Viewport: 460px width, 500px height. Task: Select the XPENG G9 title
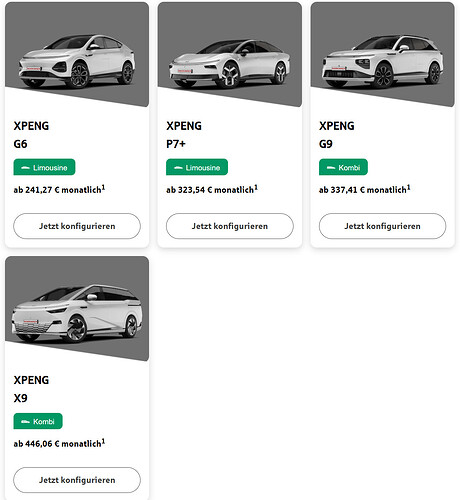[337, 135]
